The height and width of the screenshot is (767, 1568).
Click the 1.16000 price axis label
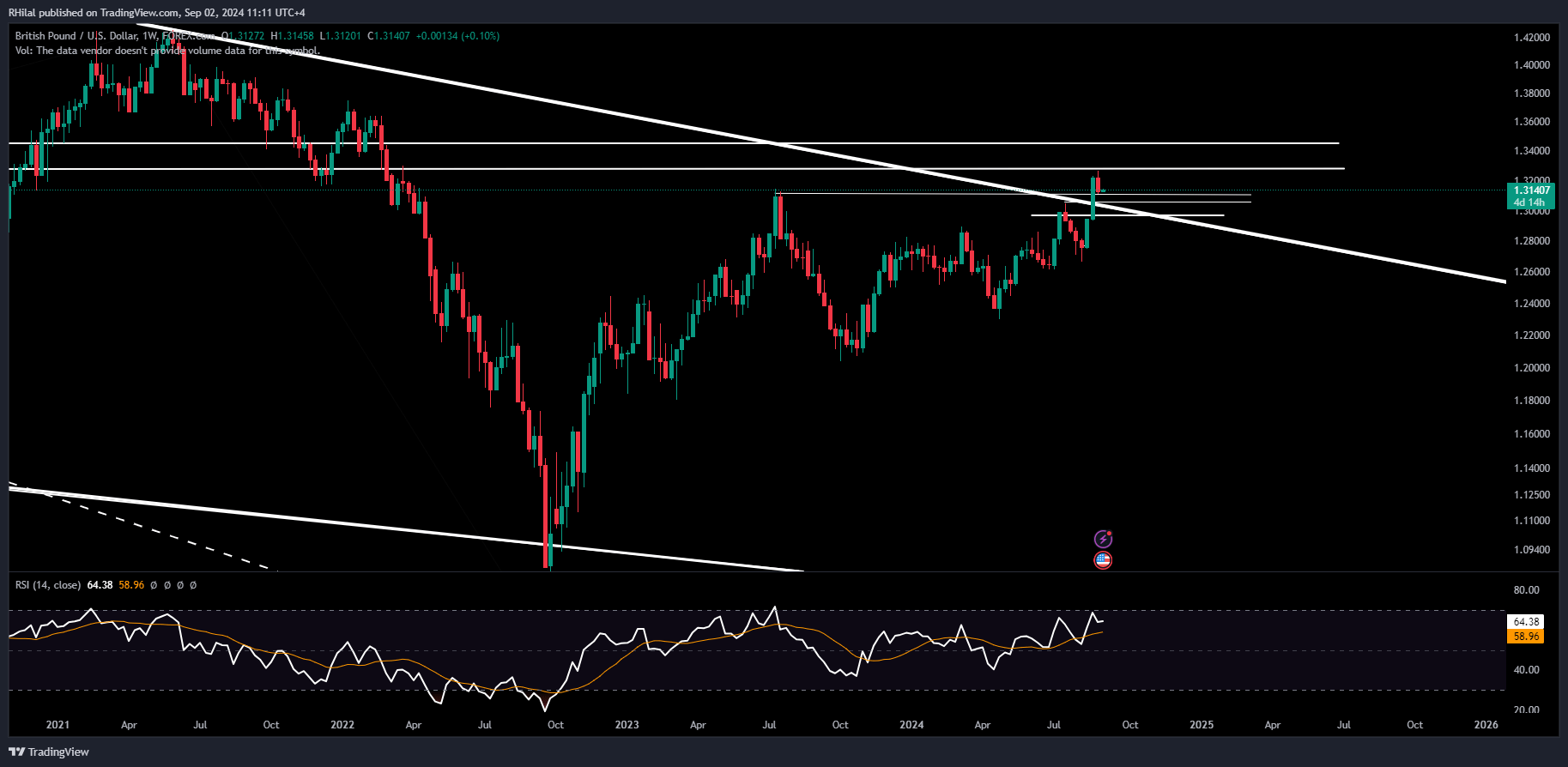[x=1532, y=434]
